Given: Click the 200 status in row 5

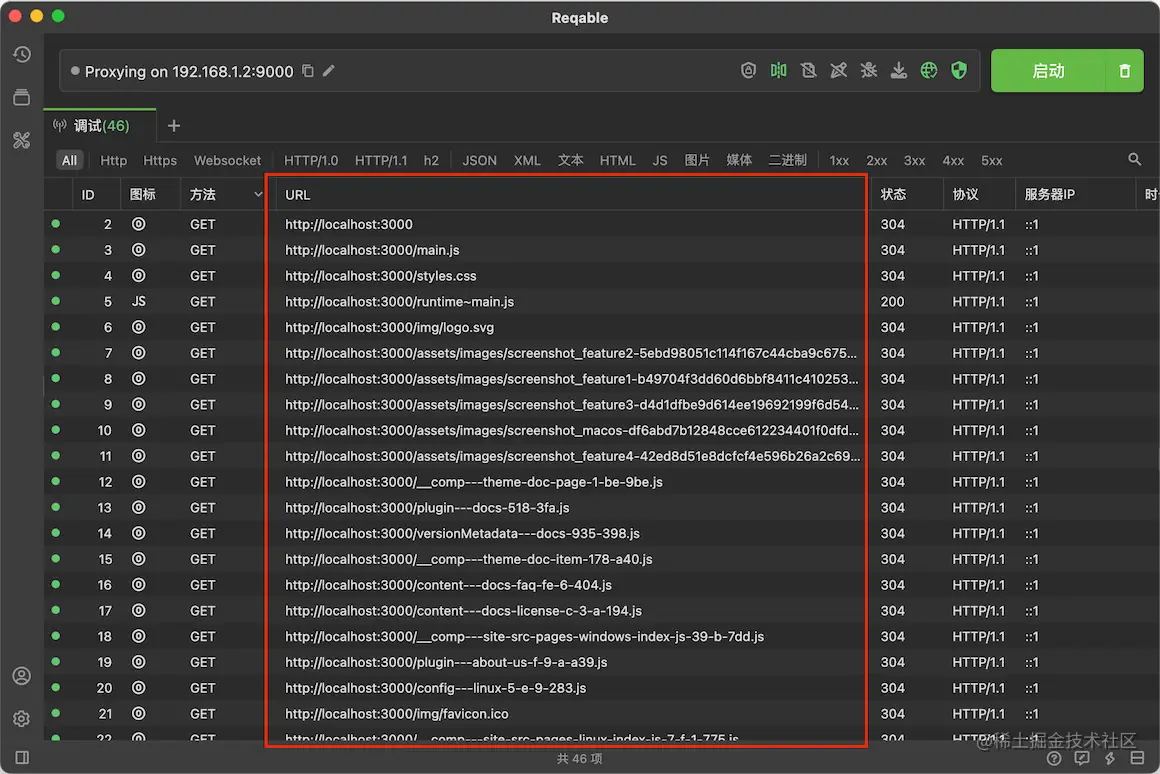Looking at the screenshot, I should [892, 302].
